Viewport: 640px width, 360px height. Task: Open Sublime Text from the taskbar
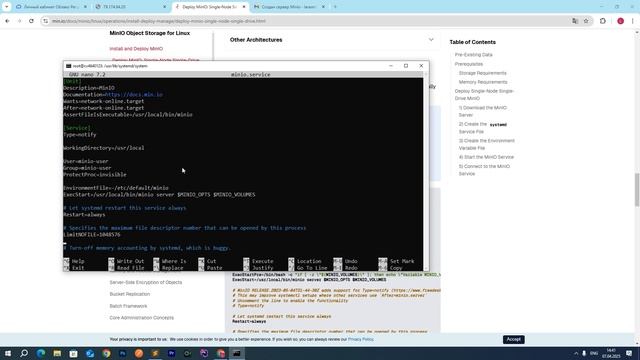pyautogui.click(x=155, y=353)
